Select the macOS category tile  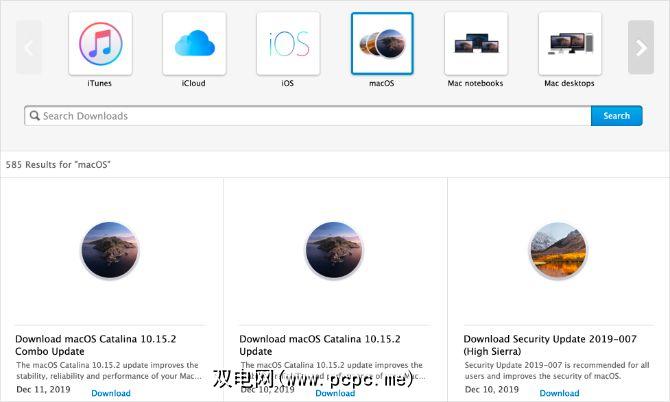click(382, 44)
